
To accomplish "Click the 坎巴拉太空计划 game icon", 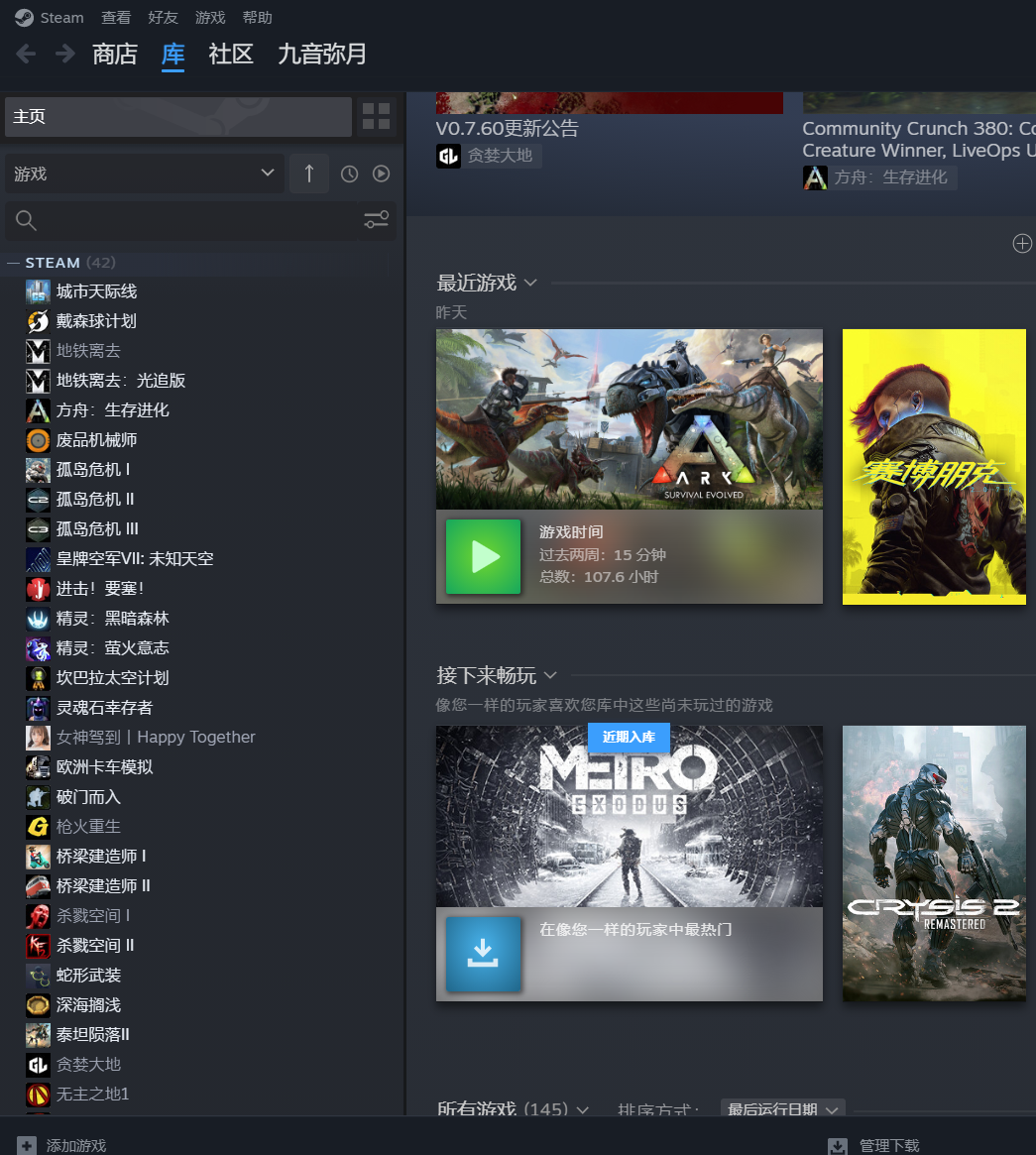I will (39, 678).
